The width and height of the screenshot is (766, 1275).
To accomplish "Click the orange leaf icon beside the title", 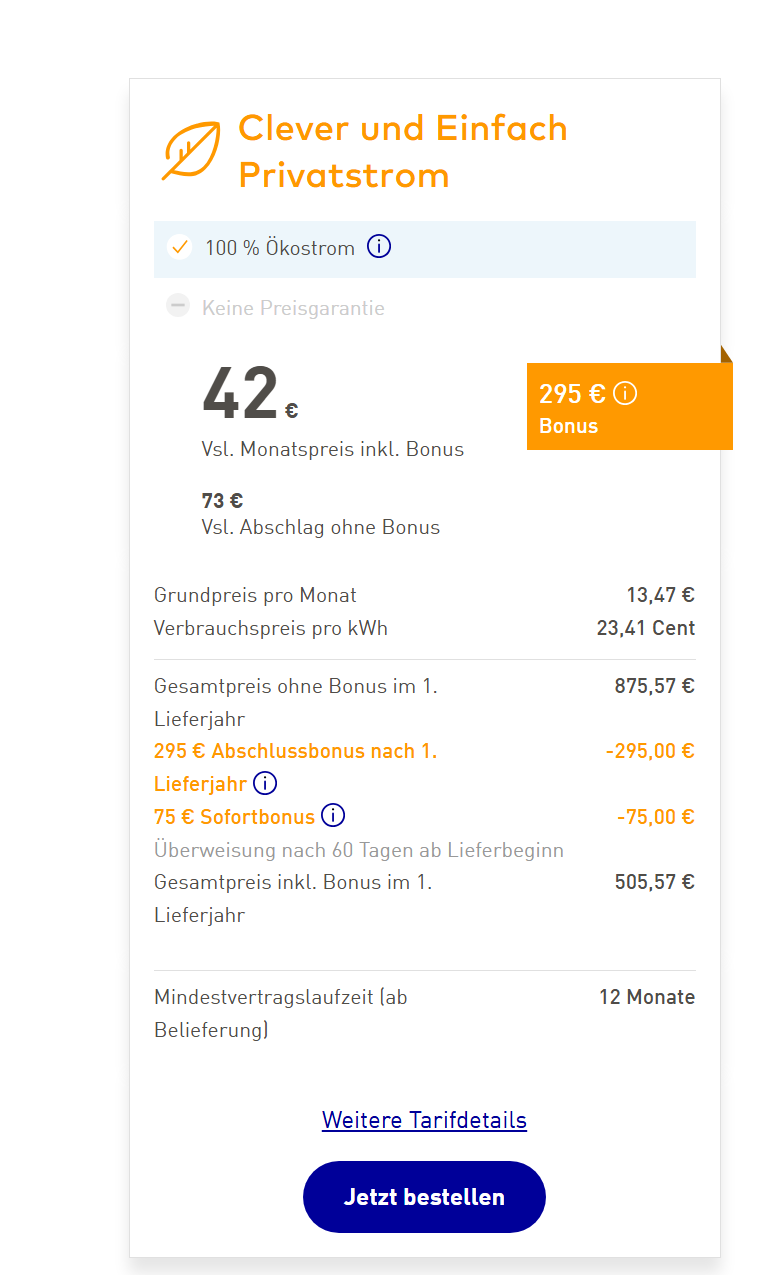I will tap(192, 151).
